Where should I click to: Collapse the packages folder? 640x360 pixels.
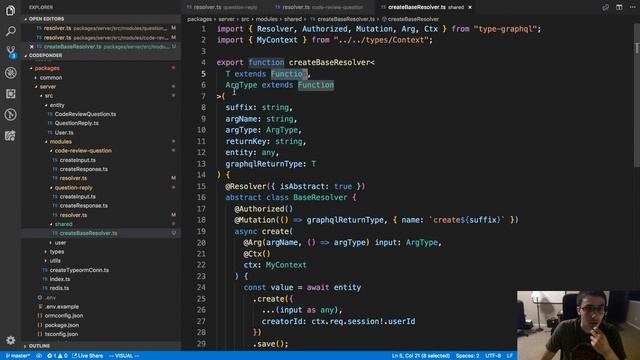pos(47,68)
